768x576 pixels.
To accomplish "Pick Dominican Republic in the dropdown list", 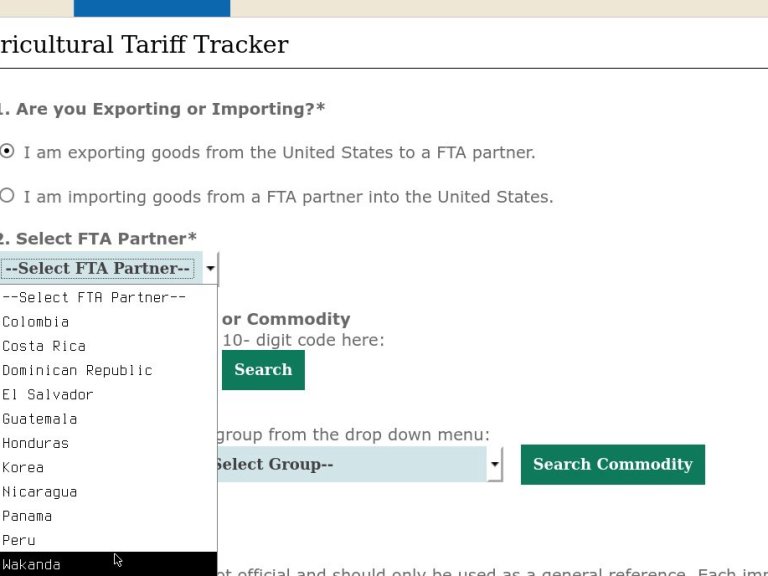I will coord(77,370).
